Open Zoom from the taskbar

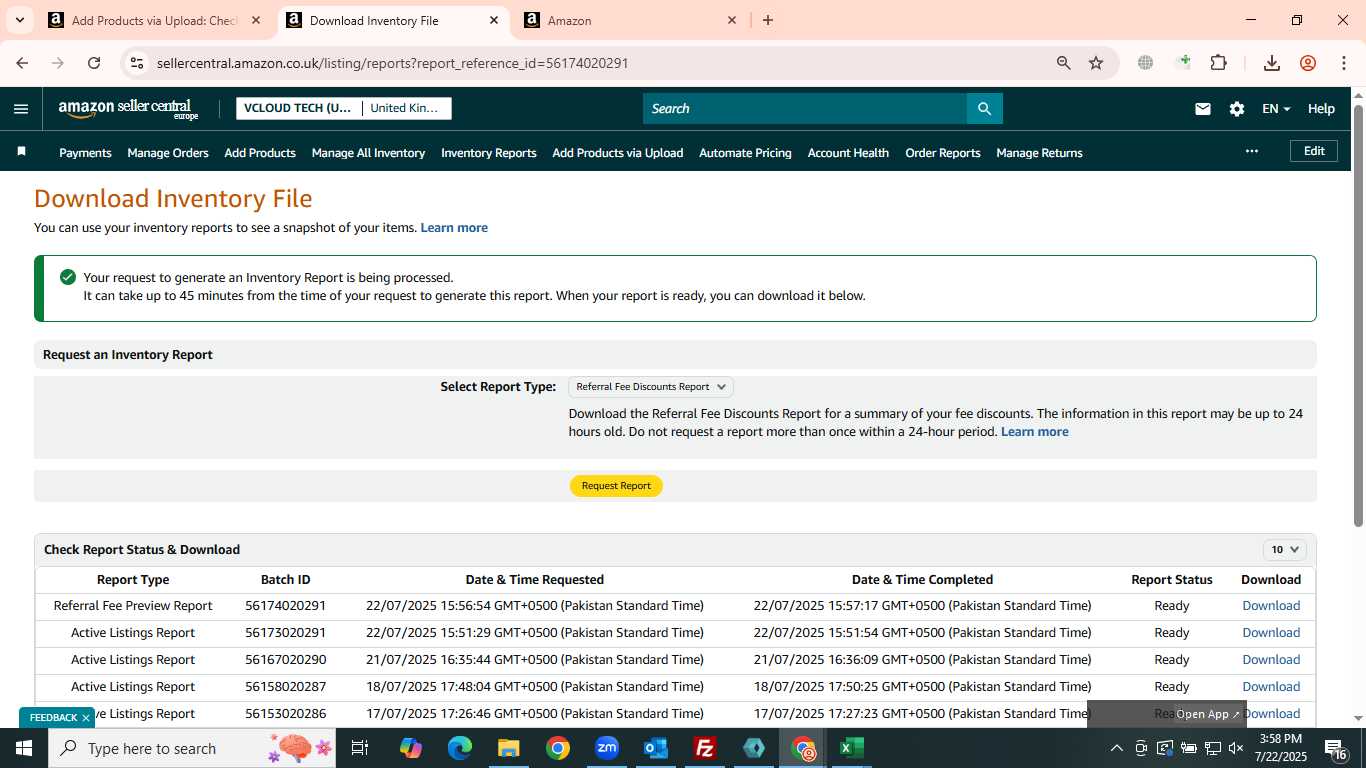click(x=607, y=748)
